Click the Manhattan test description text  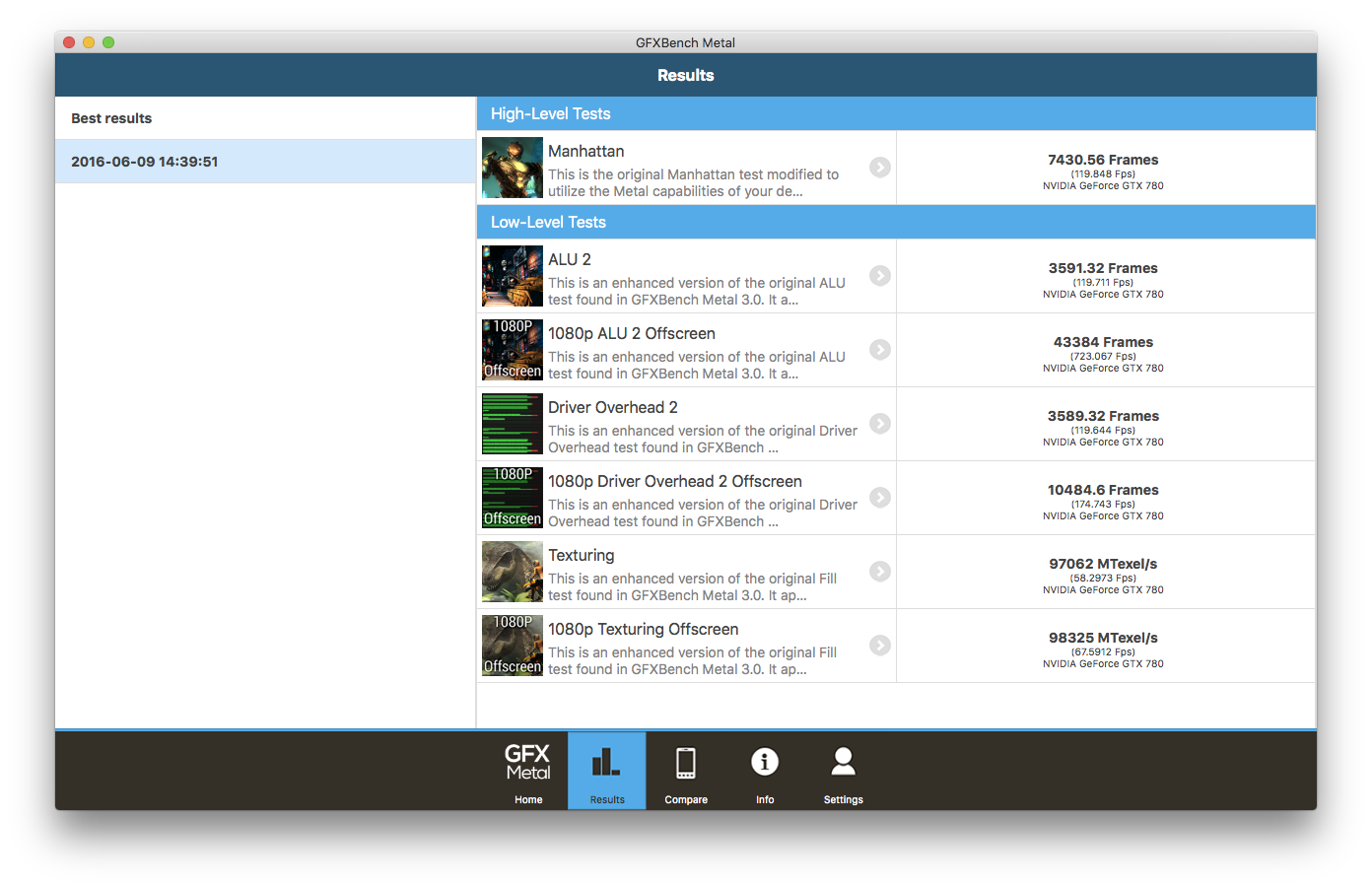694,183
